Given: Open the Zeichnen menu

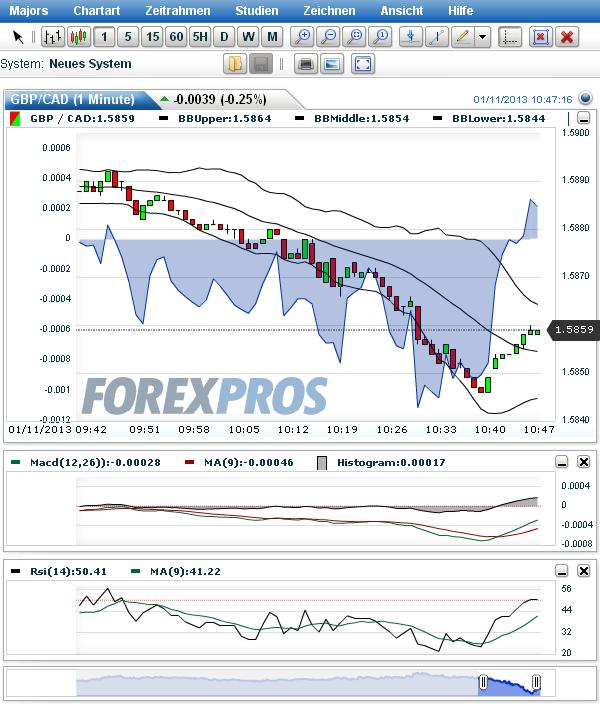Looking at the screenshot, I should (x=329, y=11).
